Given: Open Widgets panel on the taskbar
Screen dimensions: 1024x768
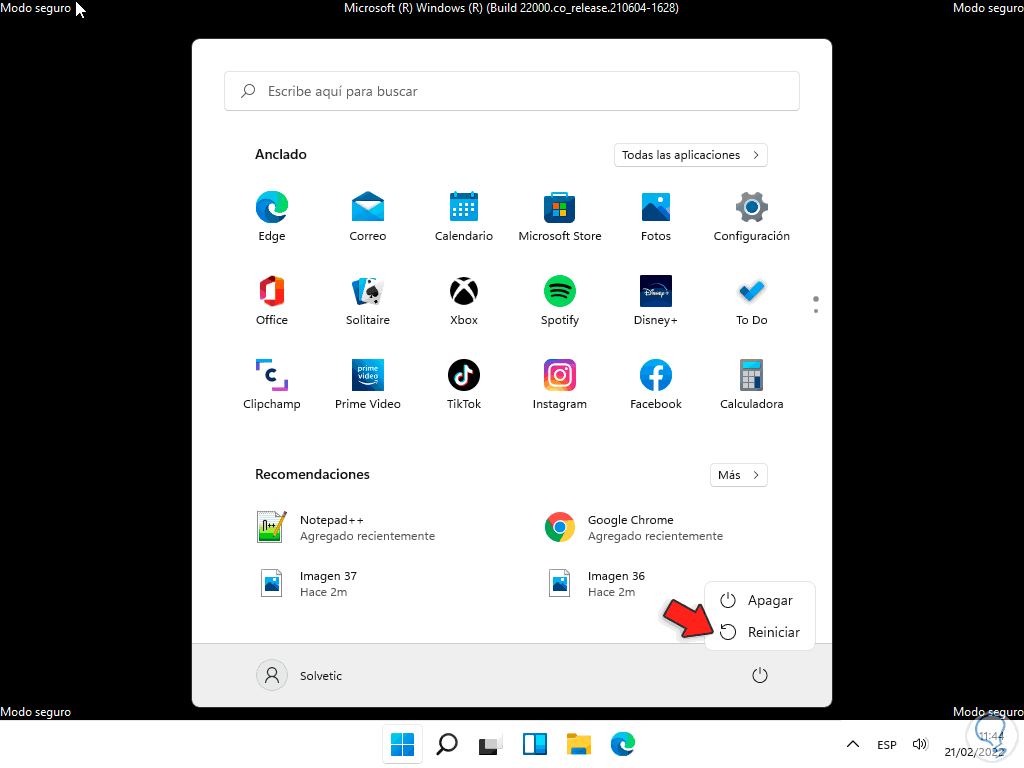Looking at the screenshot, I should point(535,744).
